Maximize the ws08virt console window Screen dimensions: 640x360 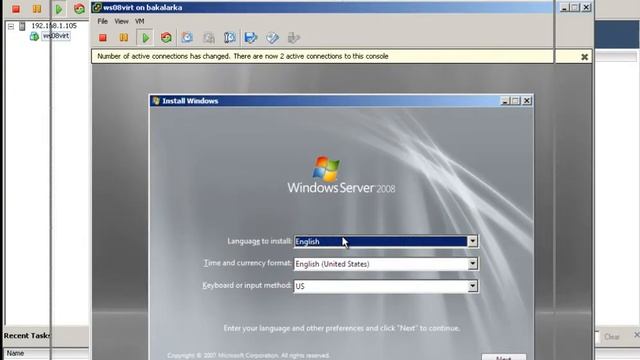pos(575,7)
